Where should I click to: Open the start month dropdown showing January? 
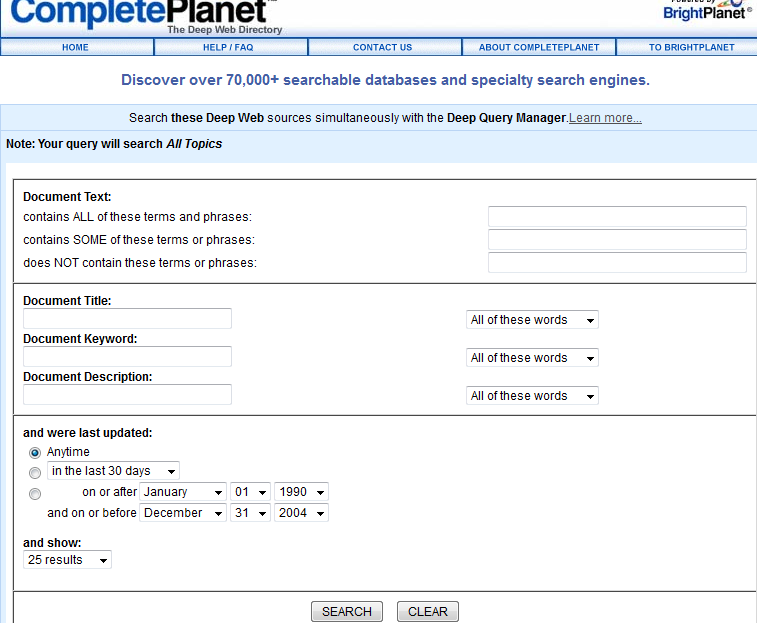coord(183,492)
